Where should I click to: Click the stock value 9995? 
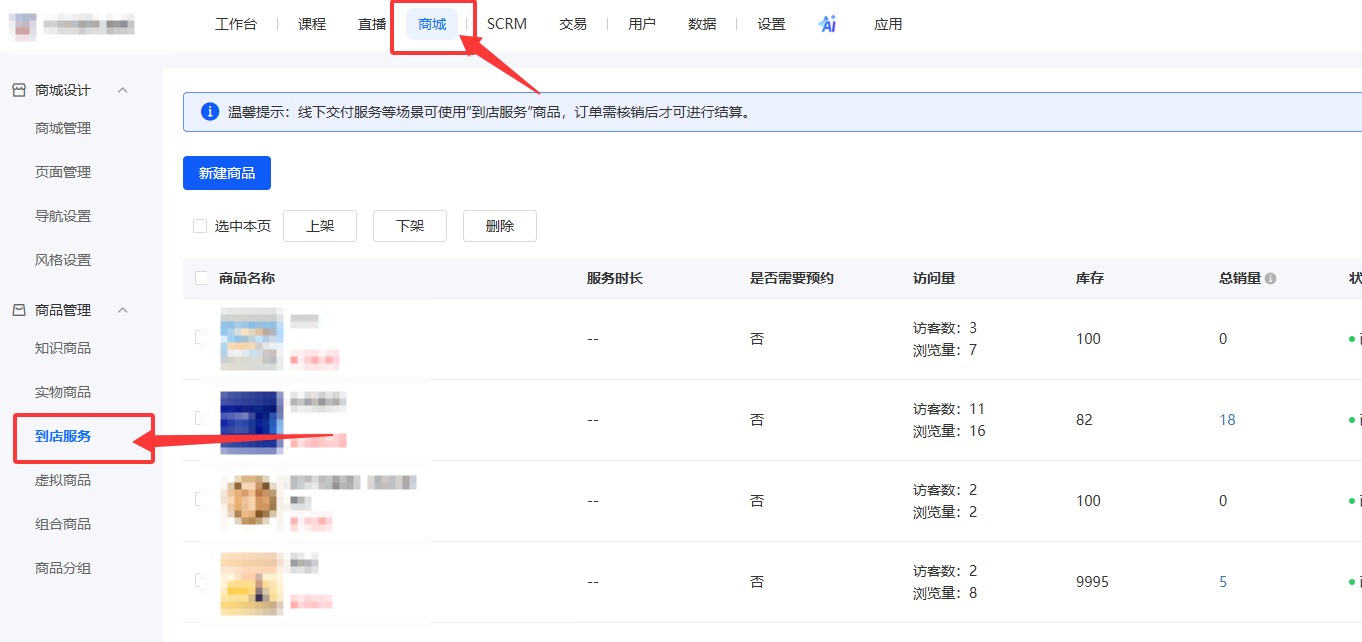tap(1092, 582)
